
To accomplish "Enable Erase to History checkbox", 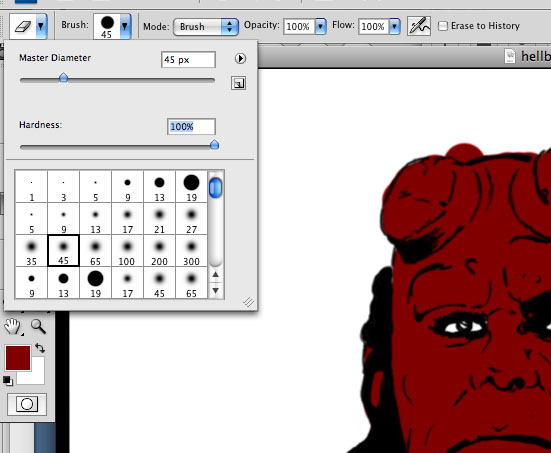I will pyautogui.click(x=443, y=26).
